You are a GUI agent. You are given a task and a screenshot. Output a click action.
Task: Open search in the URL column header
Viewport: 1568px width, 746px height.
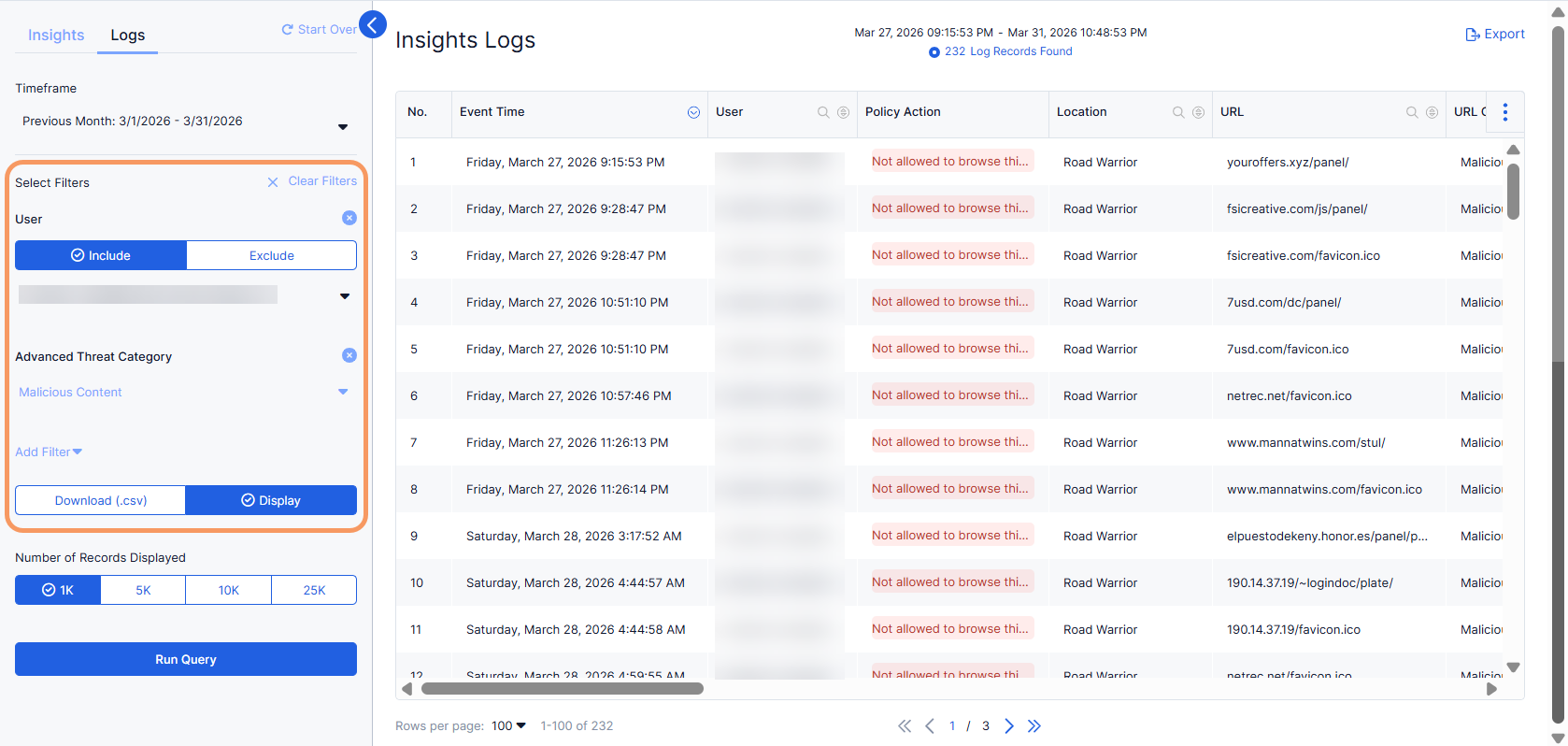pyautogui.click(x=1412, y=112)
